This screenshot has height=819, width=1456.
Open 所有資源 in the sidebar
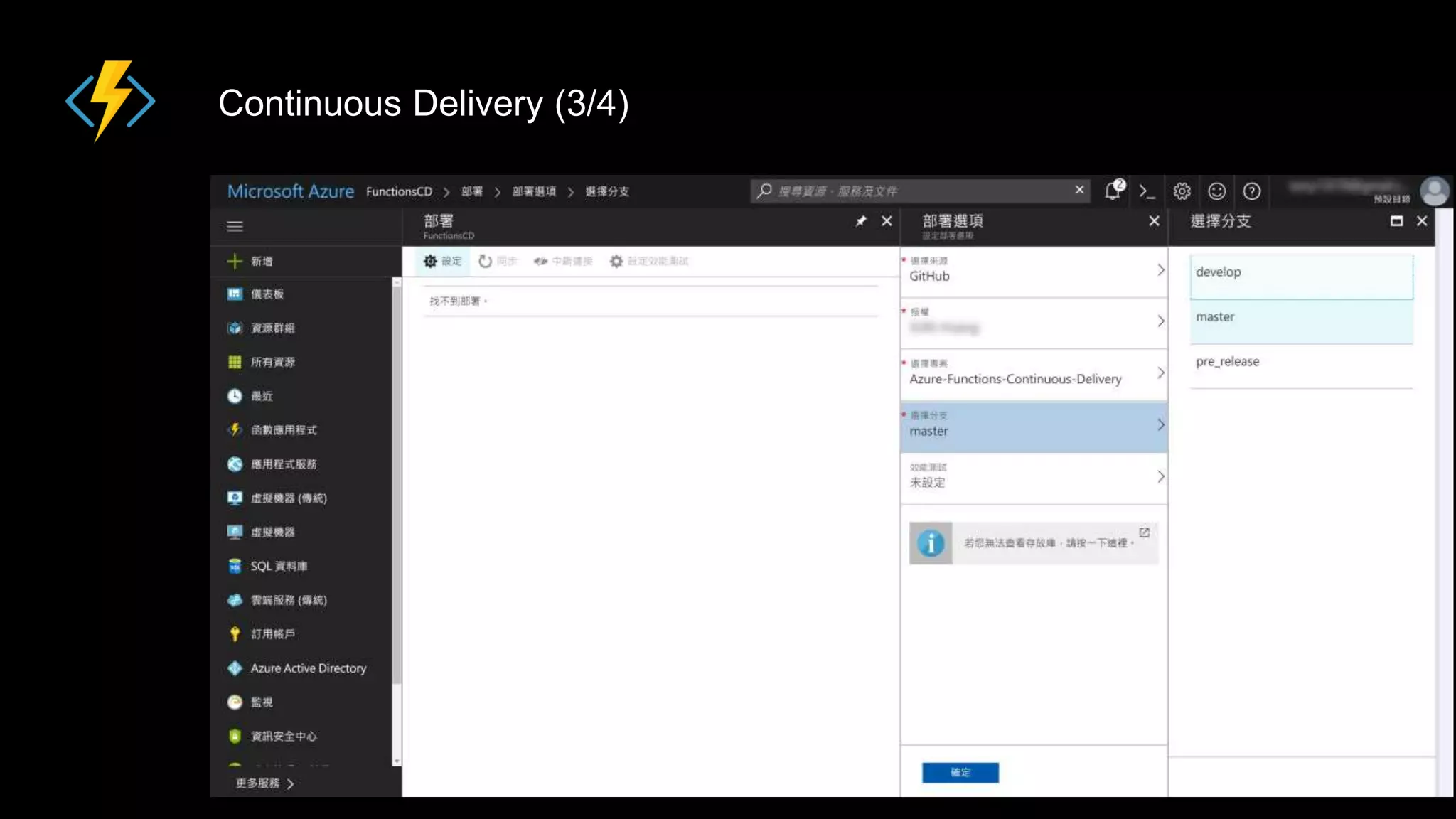pos(261,362)
